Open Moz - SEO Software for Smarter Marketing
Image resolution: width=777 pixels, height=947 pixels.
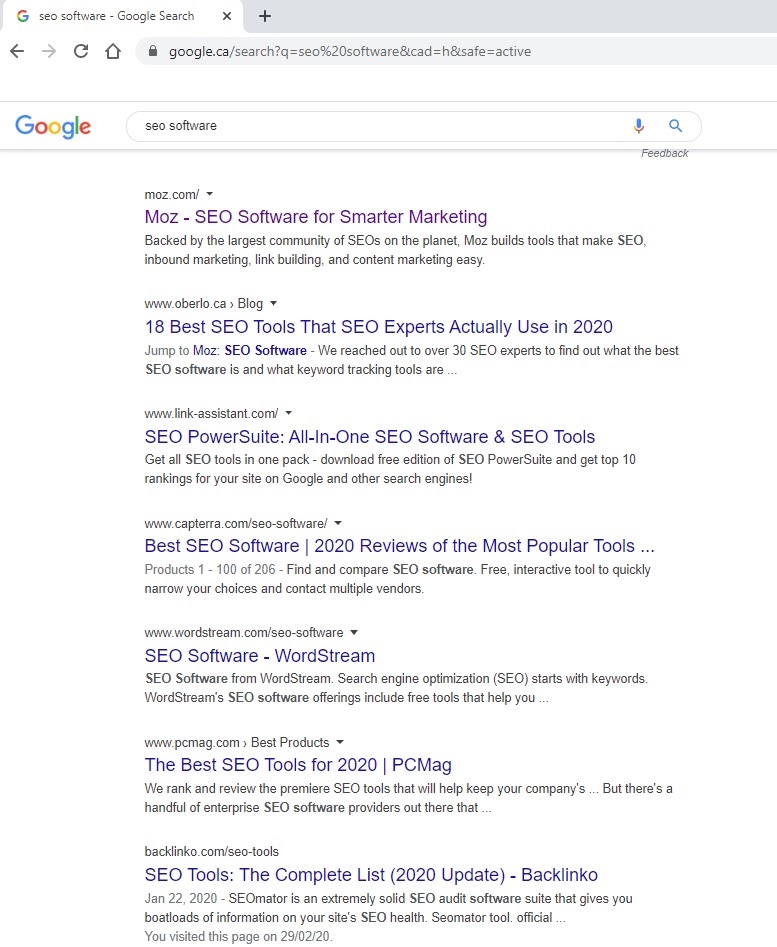coord(316,217)
